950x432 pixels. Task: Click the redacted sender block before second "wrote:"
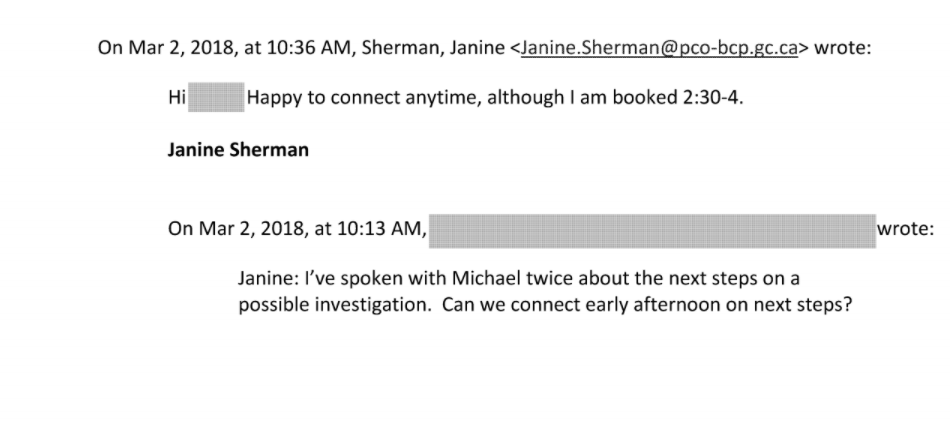652,229
